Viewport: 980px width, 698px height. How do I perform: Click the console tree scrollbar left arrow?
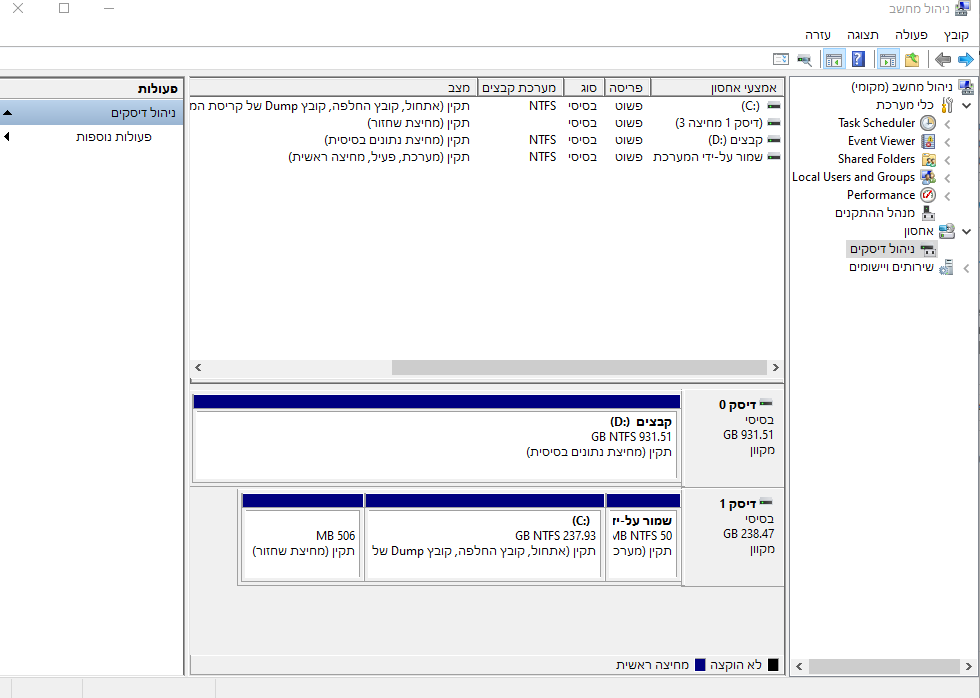(x=799, y=666)
